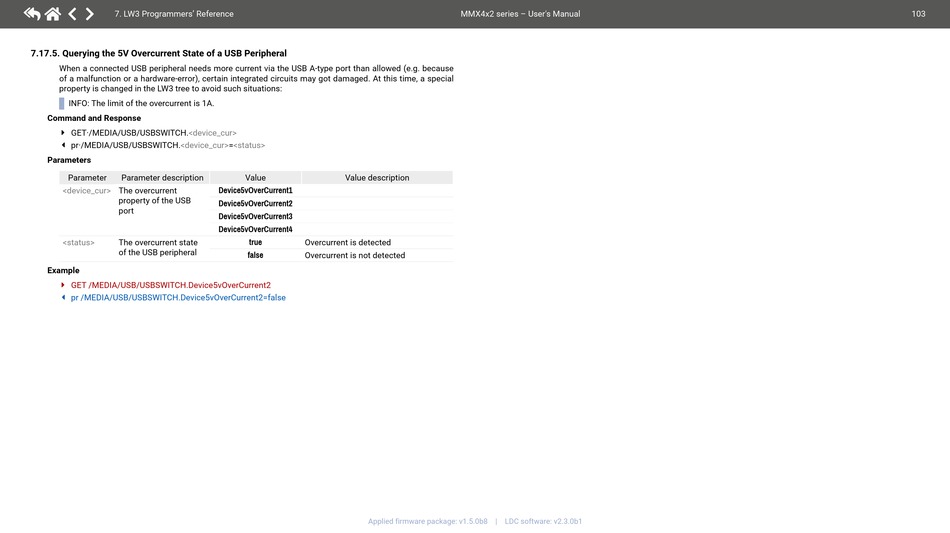Open the LW3 Programmers' Reference chapter link
The width and height of the screenshot is (950, 533).
point(174,14)
